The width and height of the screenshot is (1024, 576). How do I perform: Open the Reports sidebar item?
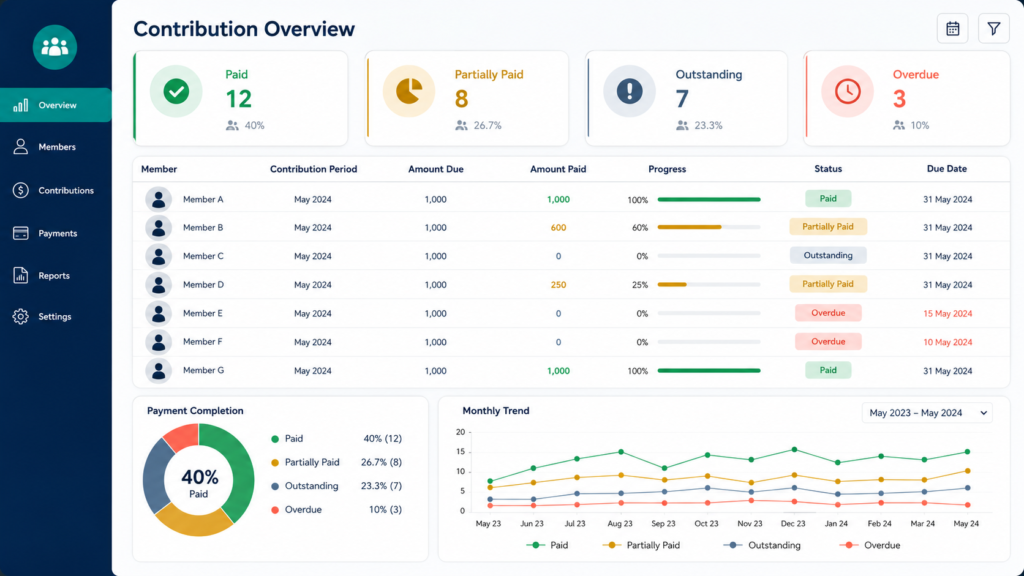pyautogui.click(x=56, y=276)
